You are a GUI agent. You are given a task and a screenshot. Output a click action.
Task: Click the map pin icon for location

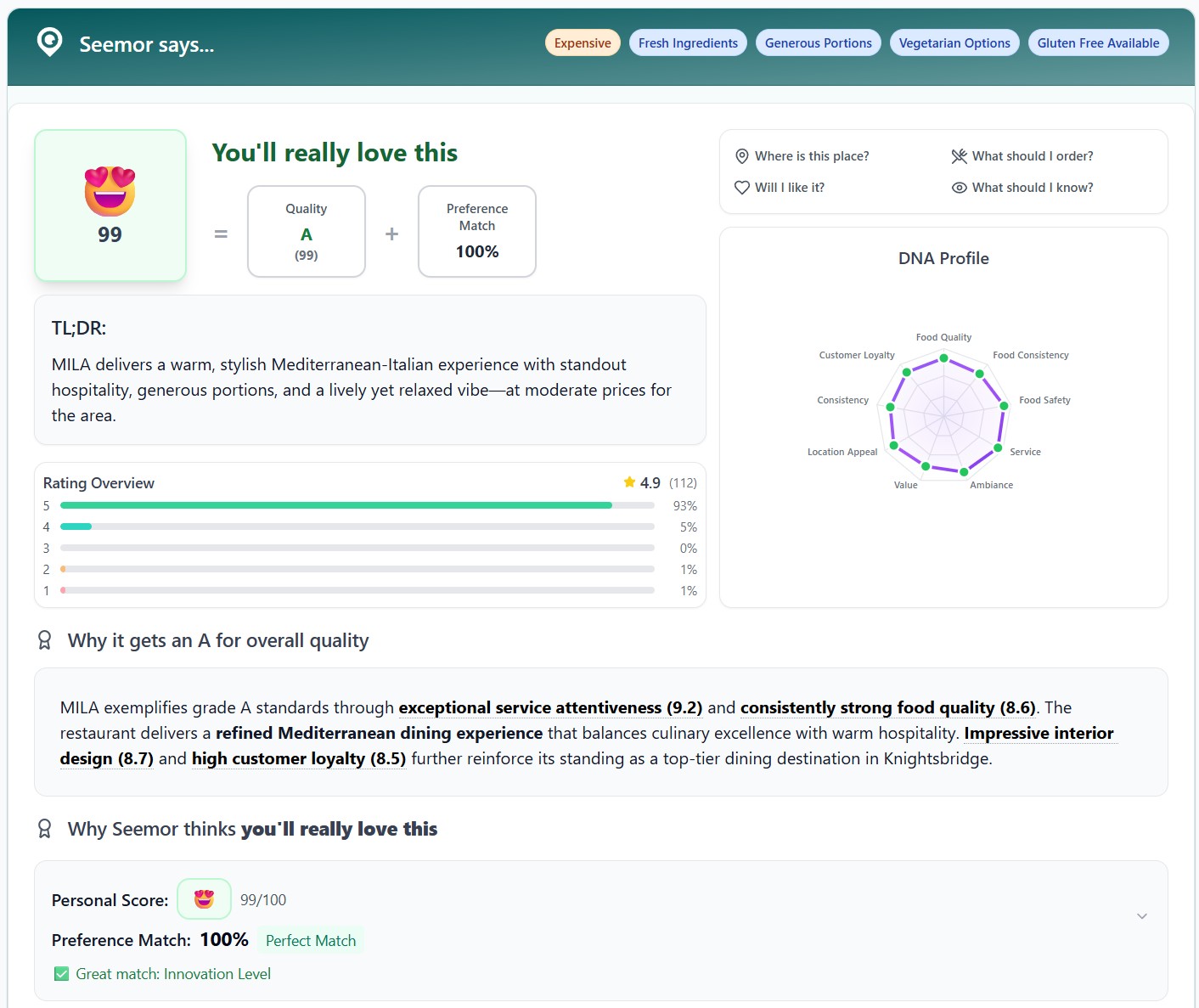(x=741, y=156)
